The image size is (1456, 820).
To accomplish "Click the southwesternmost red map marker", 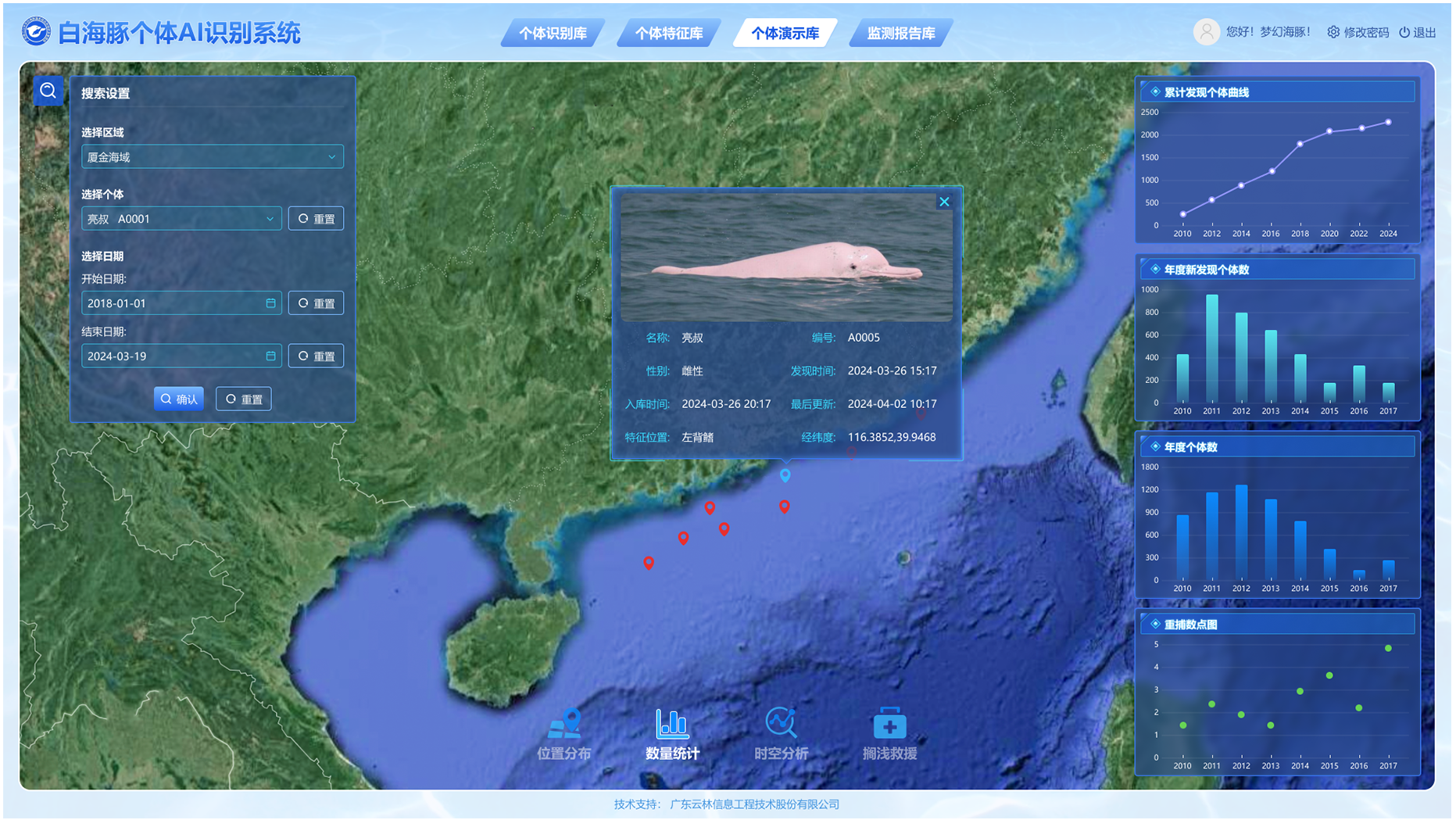I will click(x=649, y=563).
